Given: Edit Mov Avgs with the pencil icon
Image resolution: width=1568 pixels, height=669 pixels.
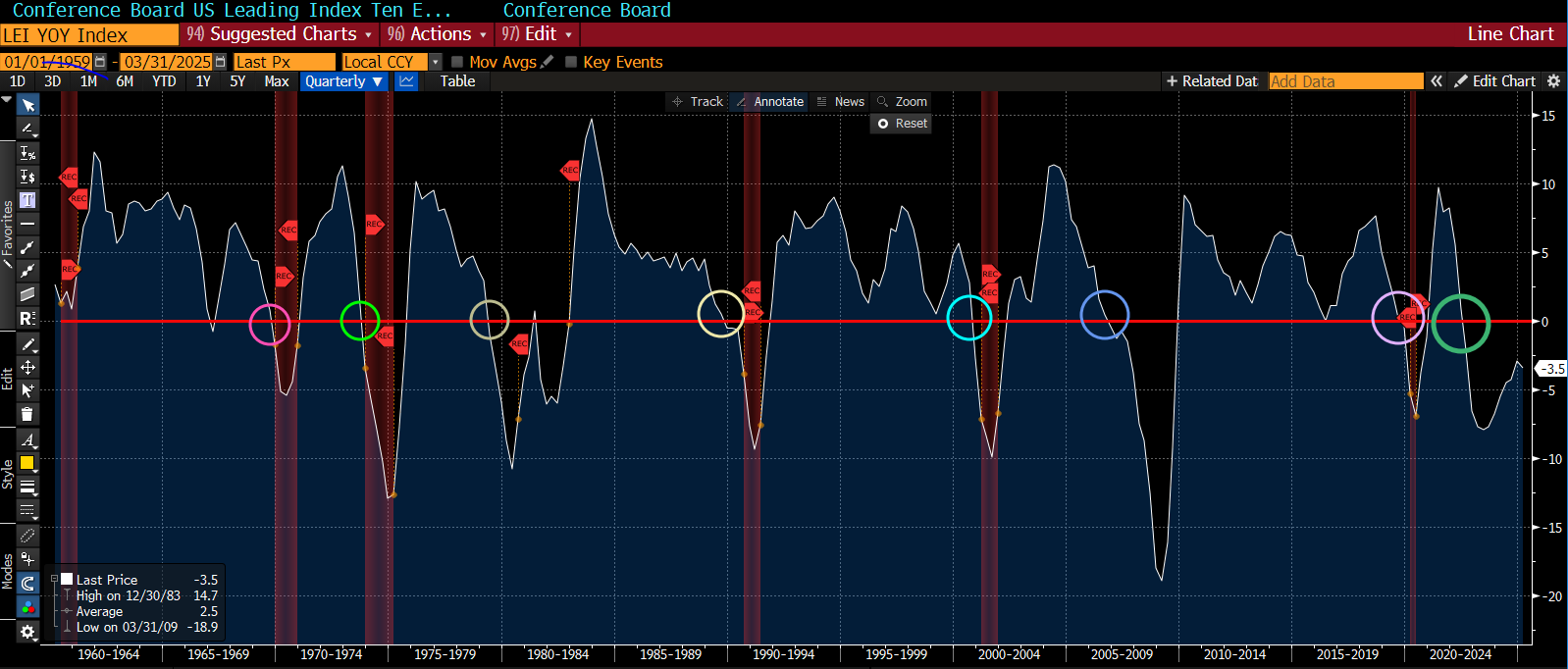Looking at the screenshot, I should (548, 62).
